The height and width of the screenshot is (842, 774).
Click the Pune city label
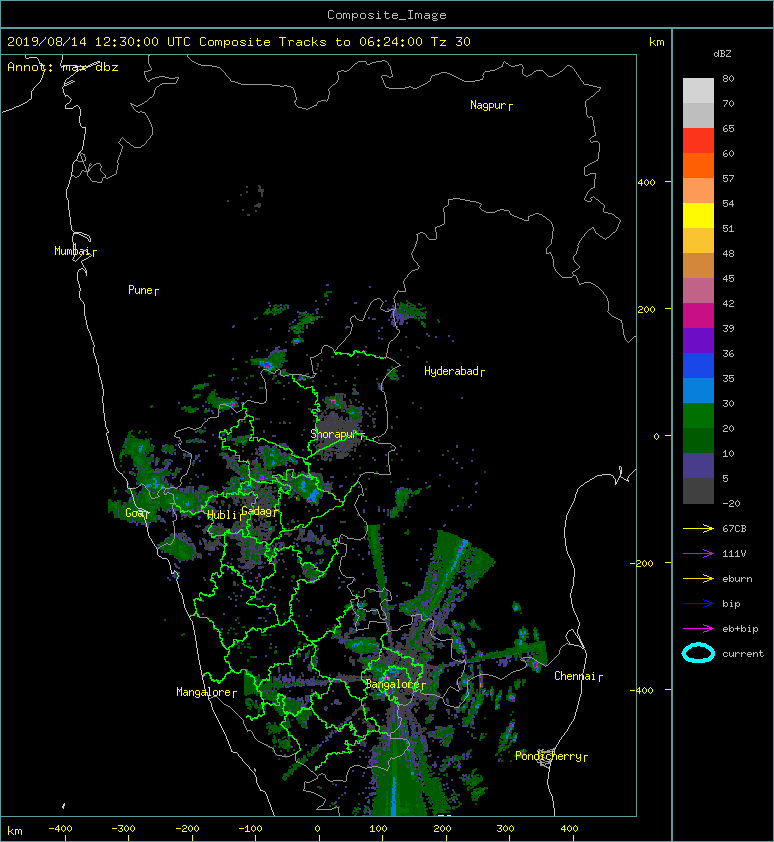click(140, 290)
